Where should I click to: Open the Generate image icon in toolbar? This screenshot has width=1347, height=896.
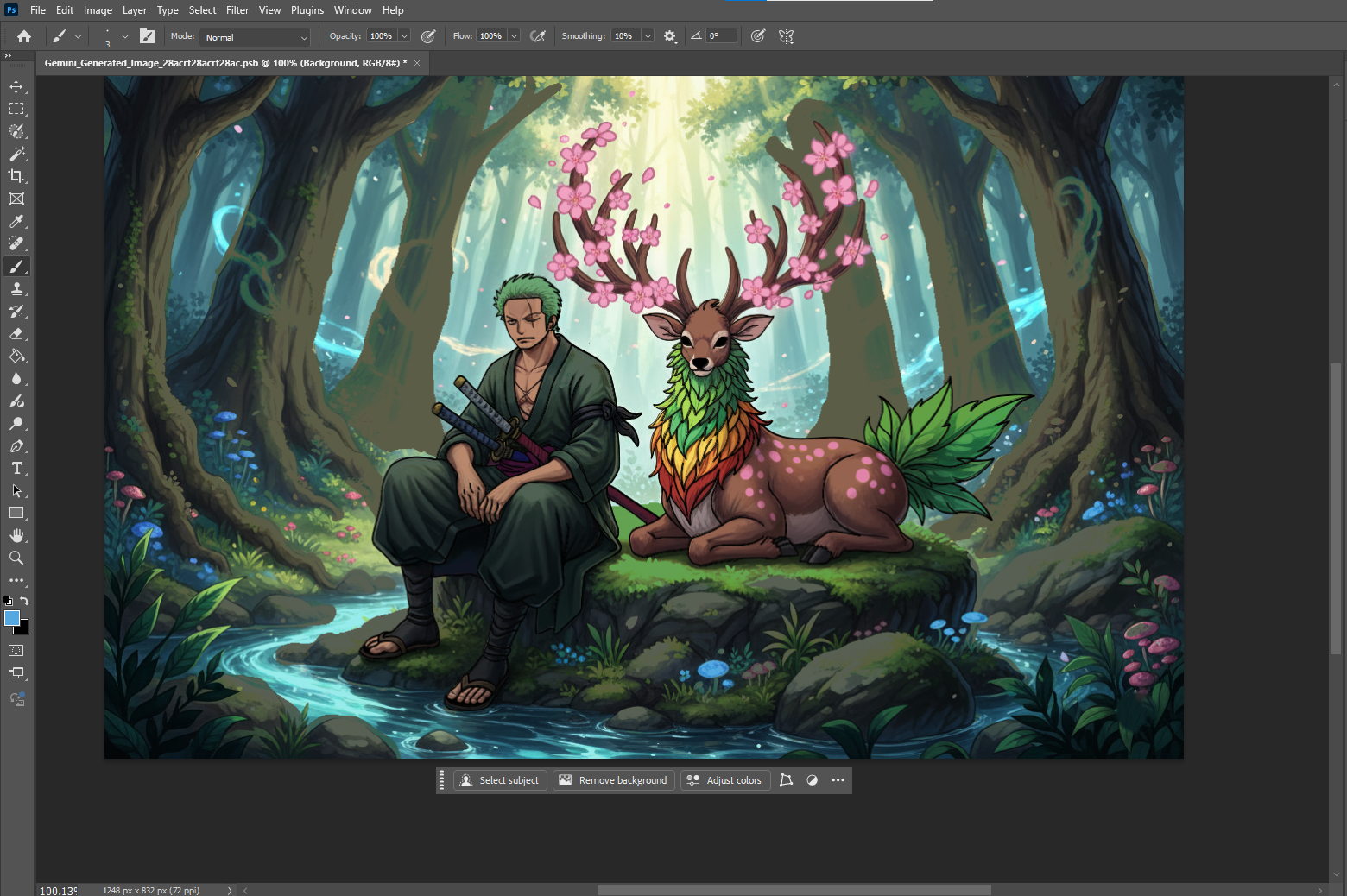pos(16,698)
